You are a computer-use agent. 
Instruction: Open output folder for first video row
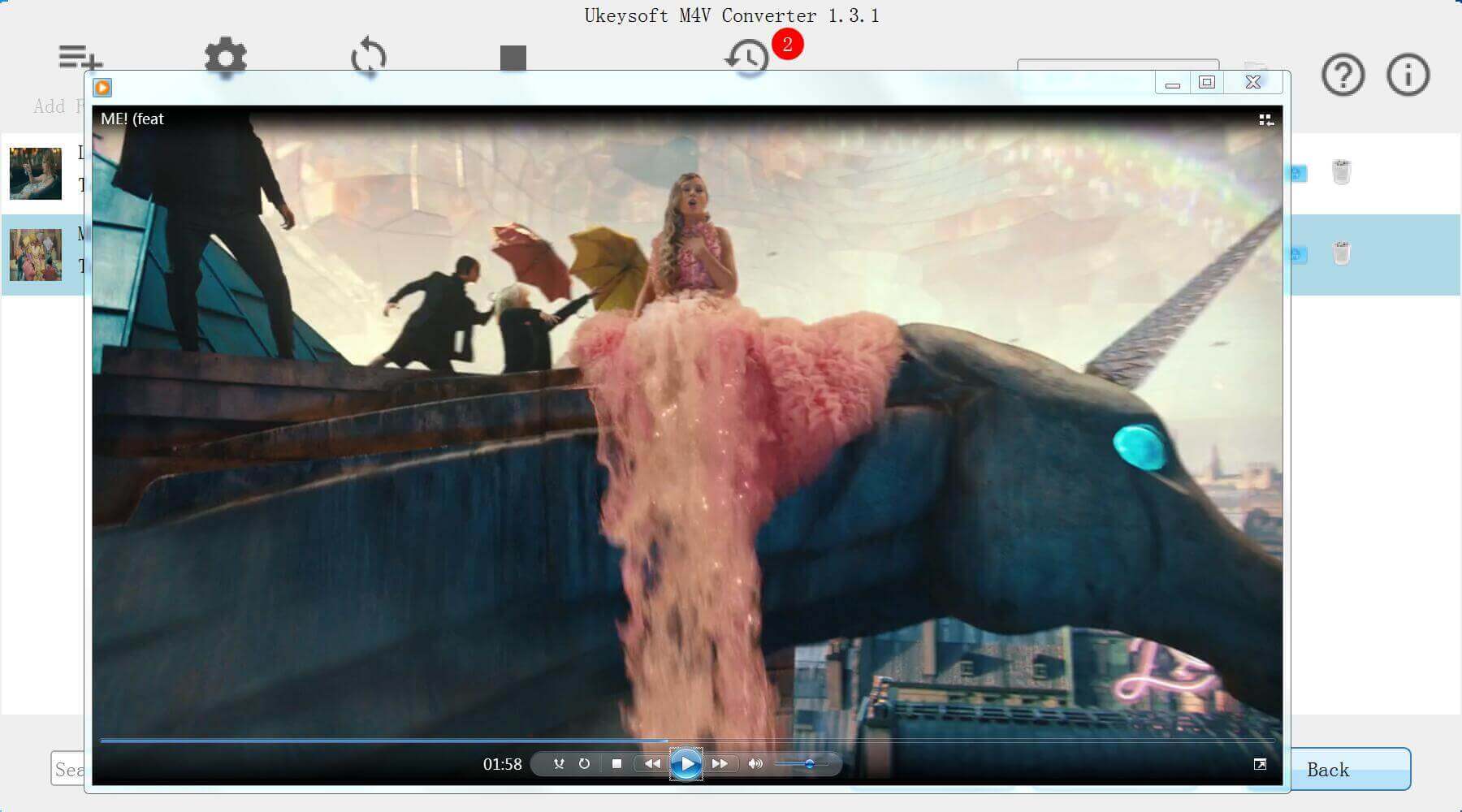tap(1297, 173)
